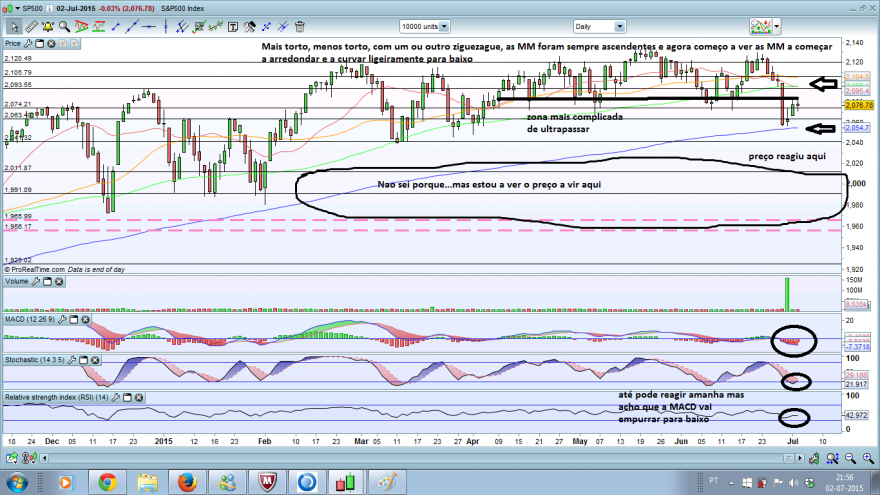Pick the short segment line tool
880x495 pixels.
(116, 26)
